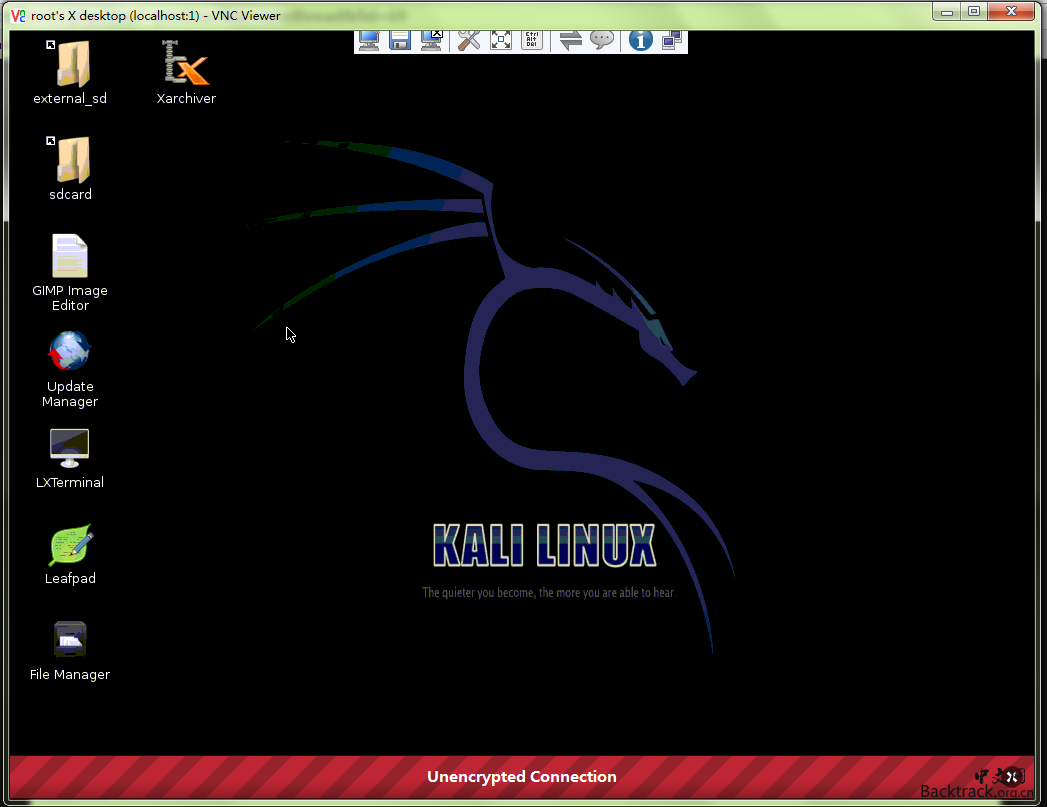The width and height of the screenshot is (1047, 807).
Task: Click the two-monitors icon at toolbar end
Action: tap(672, 41)
